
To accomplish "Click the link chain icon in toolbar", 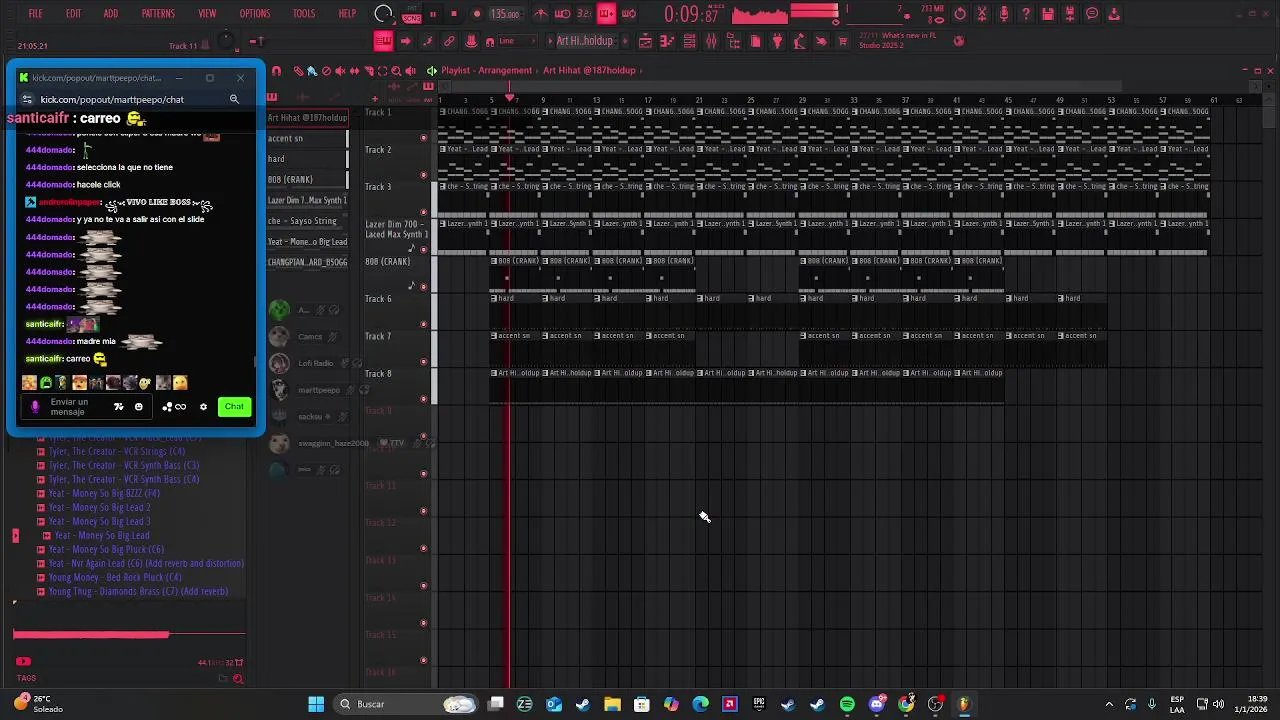I will pyautogui.click(x=449, y=41).
